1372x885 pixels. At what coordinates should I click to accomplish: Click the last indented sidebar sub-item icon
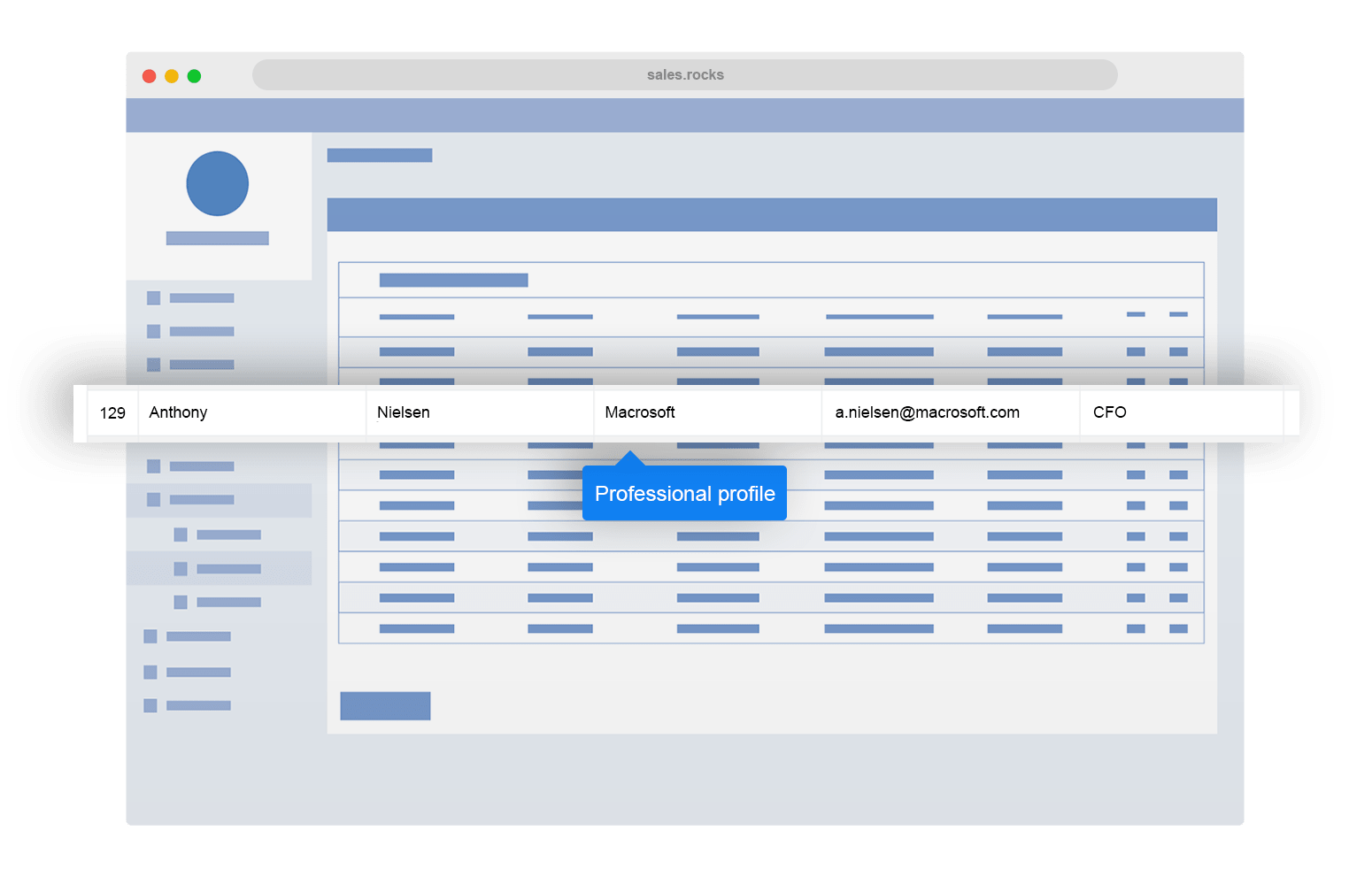pyautogui.click(x=181, y=603)
